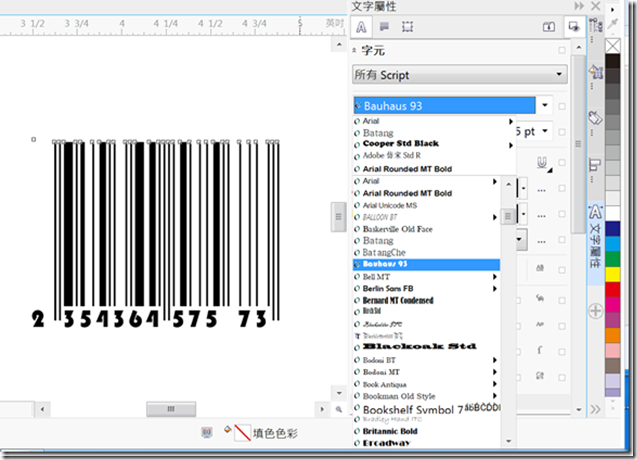The width and height of the screenshot is (637, 460).
Task: Click the Bauhaus 93 font name field
Action: pyautogui.click(x=444, y=106)
